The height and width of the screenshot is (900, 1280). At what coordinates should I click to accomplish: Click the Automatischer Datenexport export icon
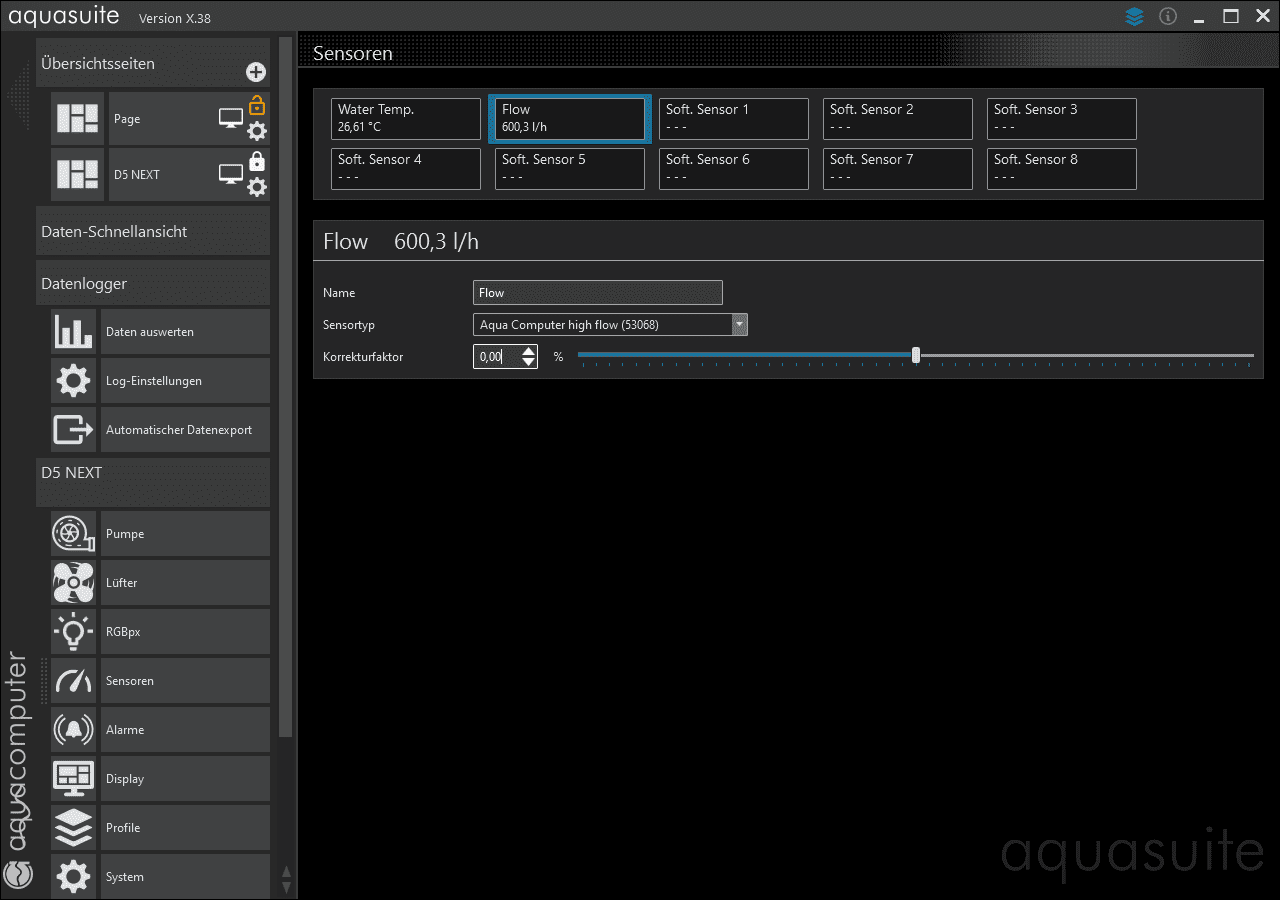pyautogui.click(x=74, y=430)
